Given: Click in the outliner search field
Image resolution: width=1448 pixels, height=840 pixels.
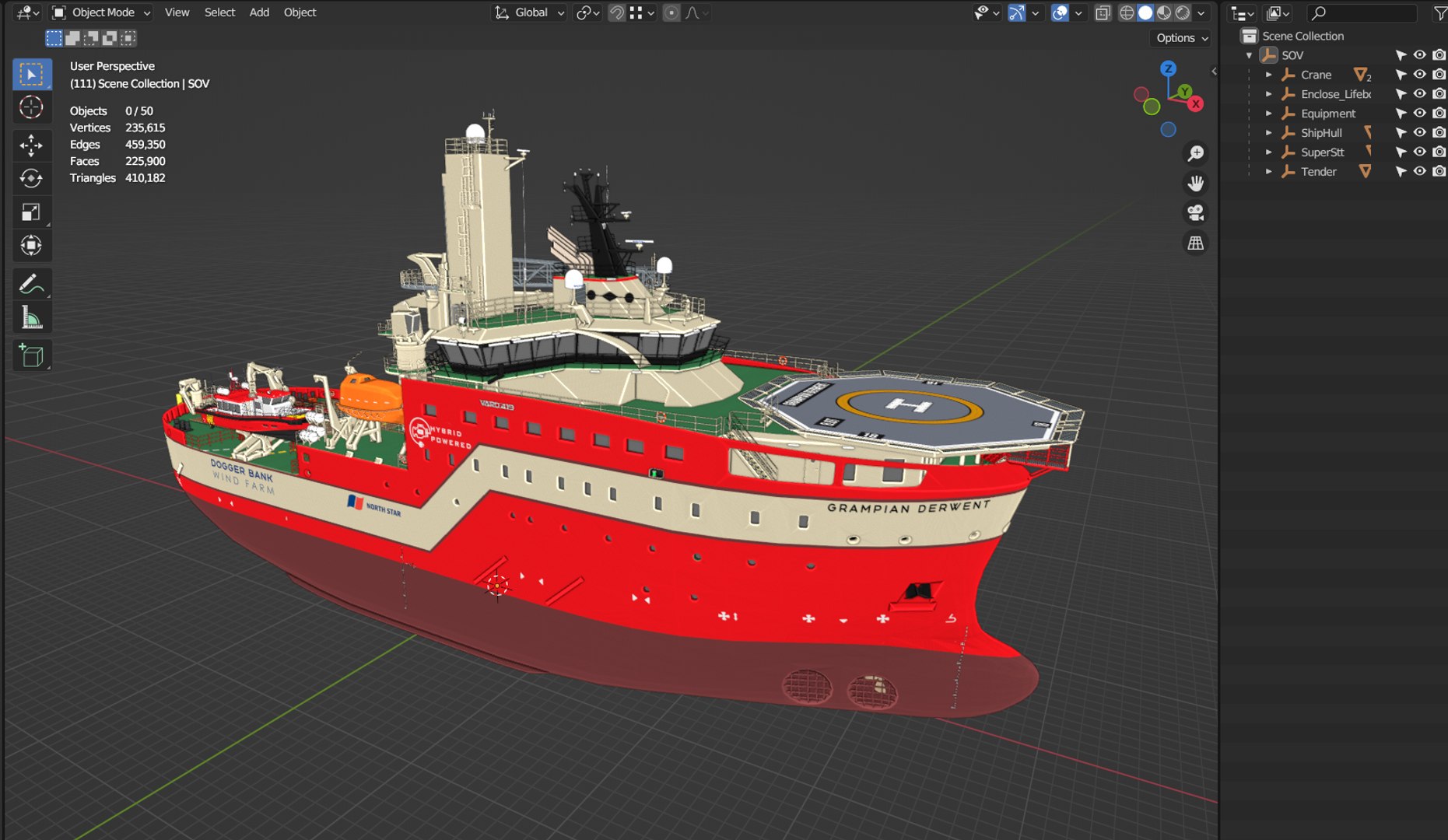Looking at the screenshot, I should coord(1362,13).
